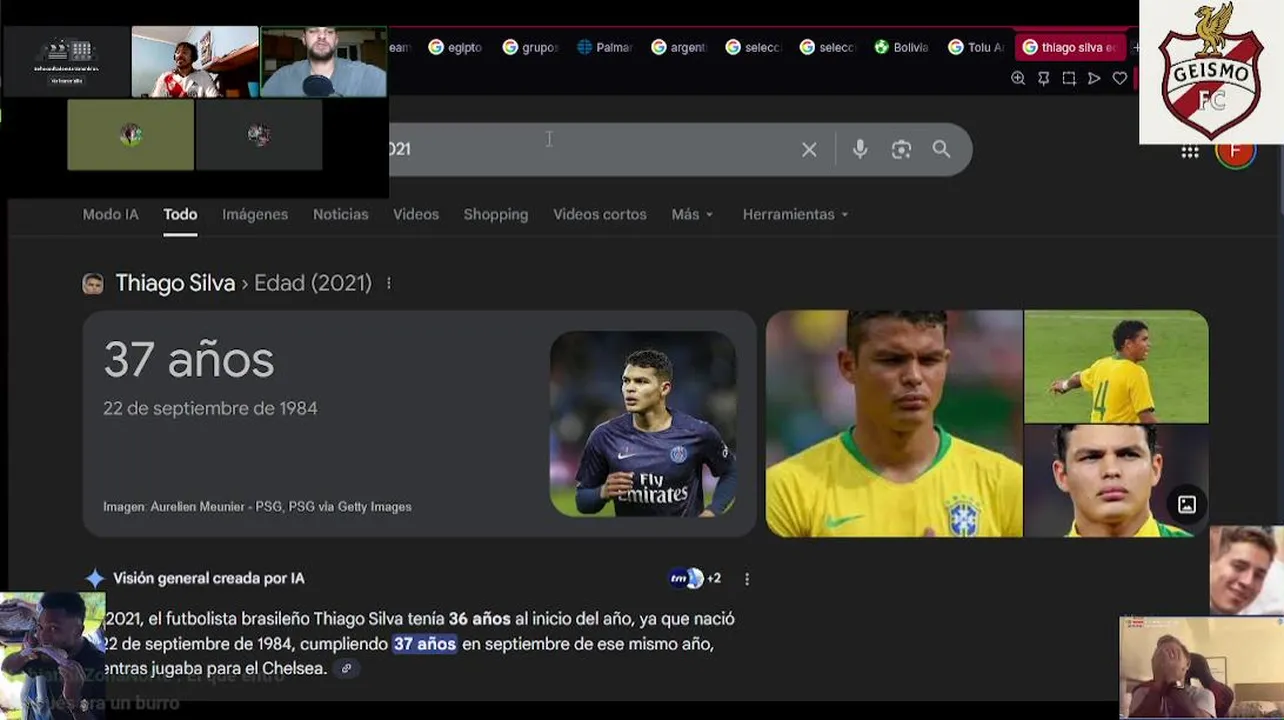Switch to the Bolivia tab

pos(902,47)
